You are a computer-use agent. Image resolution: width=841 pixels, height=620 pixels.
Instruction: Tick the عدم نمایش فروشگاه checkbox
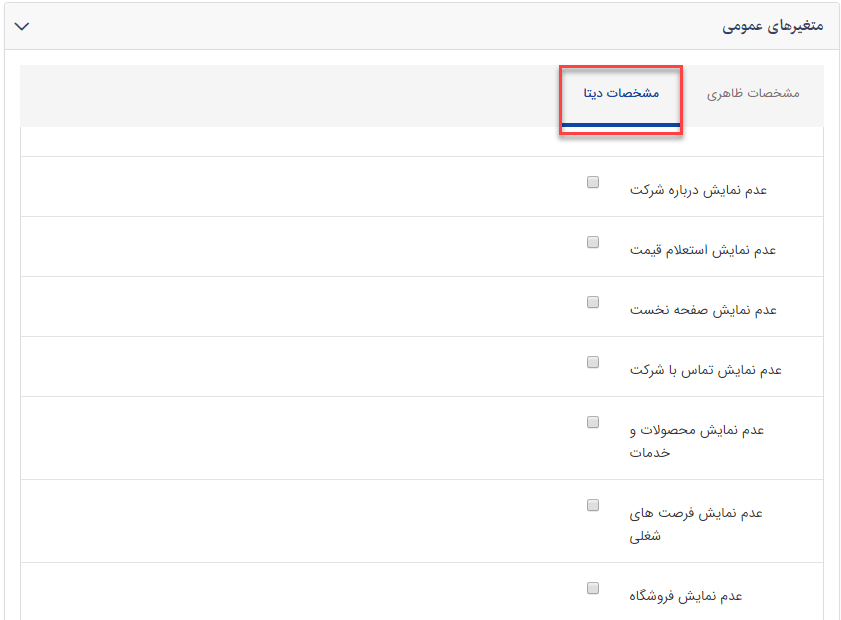pyautogui.click(x=593, y=588)
